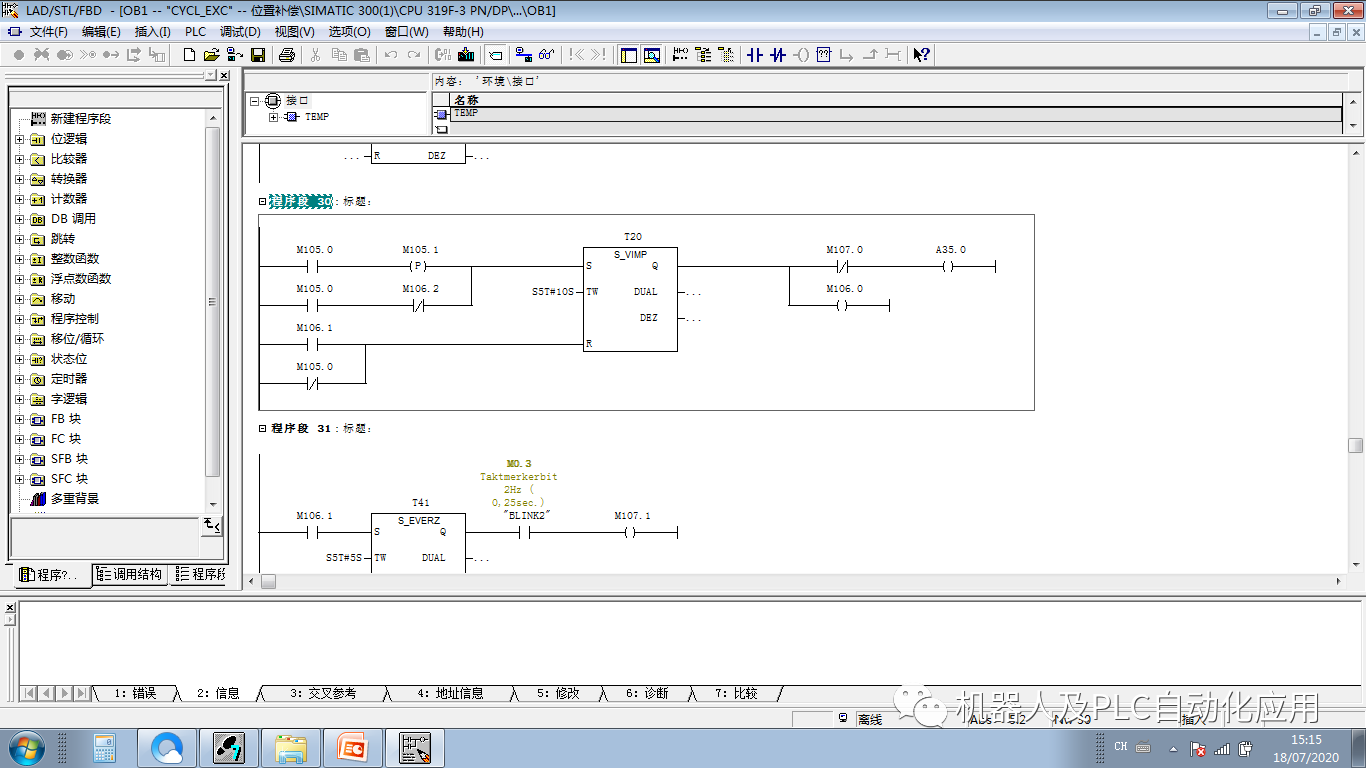This screenshot has width=1366, height=768.
Task: Switch to 调用结构 tab in left panel
Action: [130, 574]
